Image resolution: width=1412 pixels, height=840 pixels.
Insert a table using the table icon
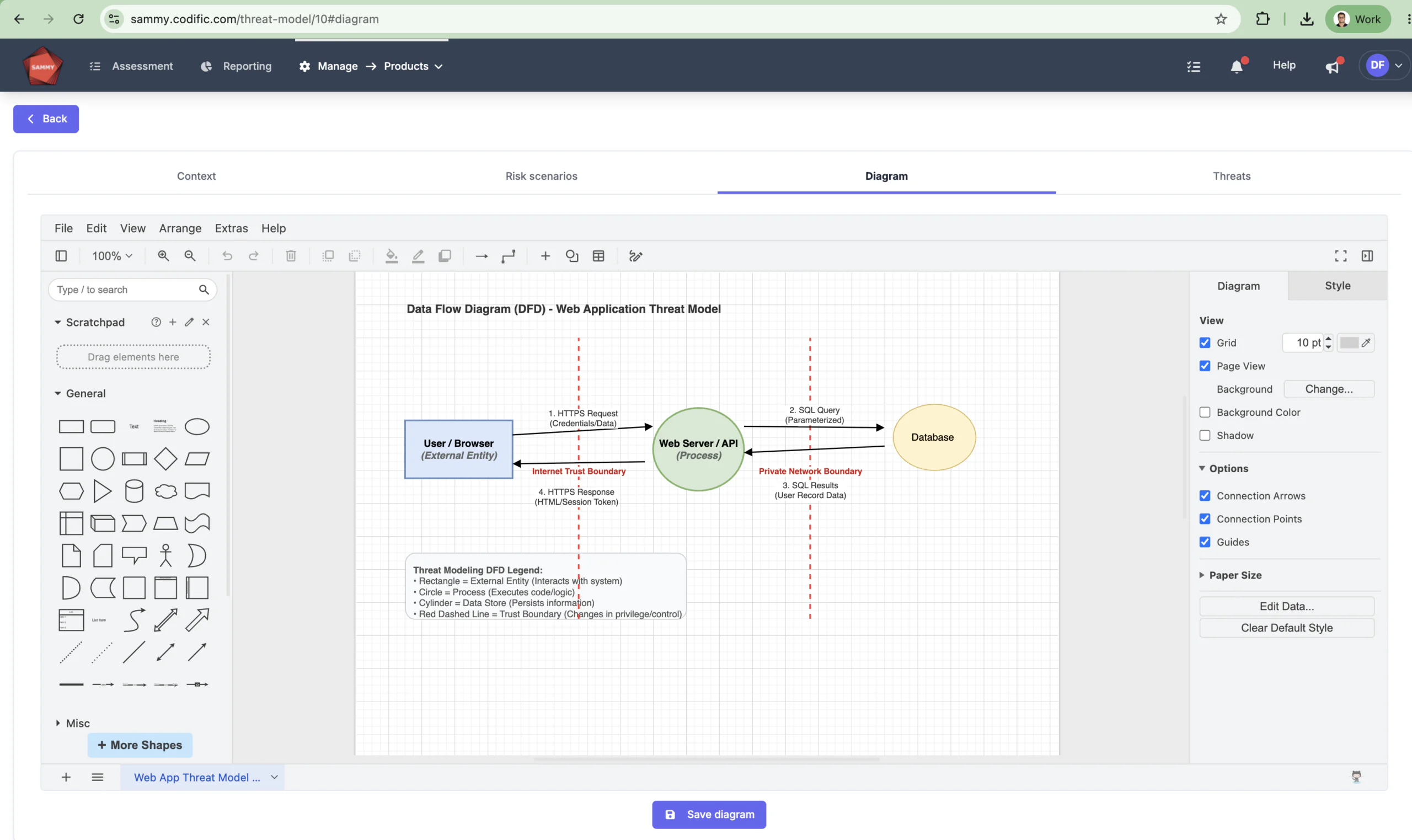coord(598,256)
